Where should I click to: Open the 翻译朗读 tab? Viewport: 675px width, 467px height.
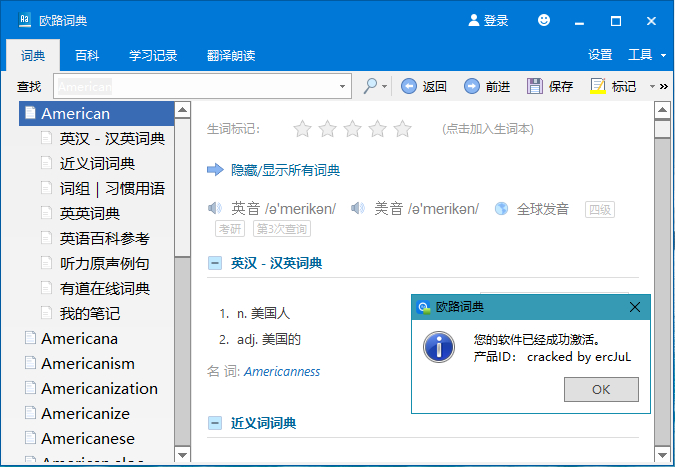[x=231, y=56]
